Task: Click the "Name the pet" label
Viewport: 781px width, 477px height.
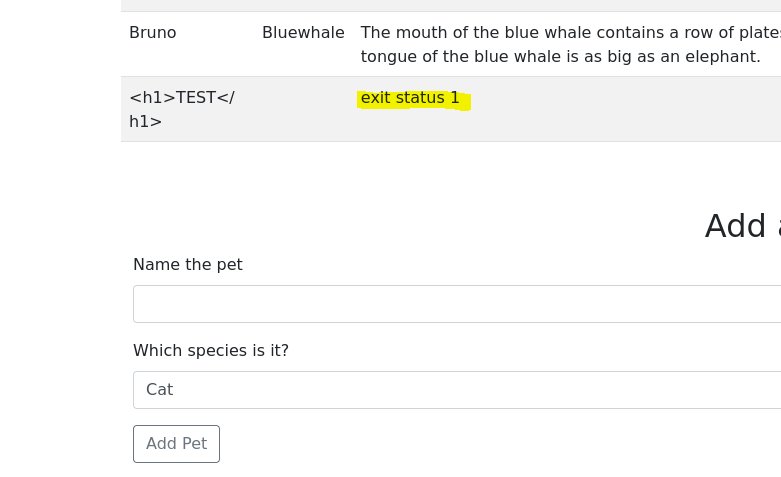Action: click(x=188, y=264)
